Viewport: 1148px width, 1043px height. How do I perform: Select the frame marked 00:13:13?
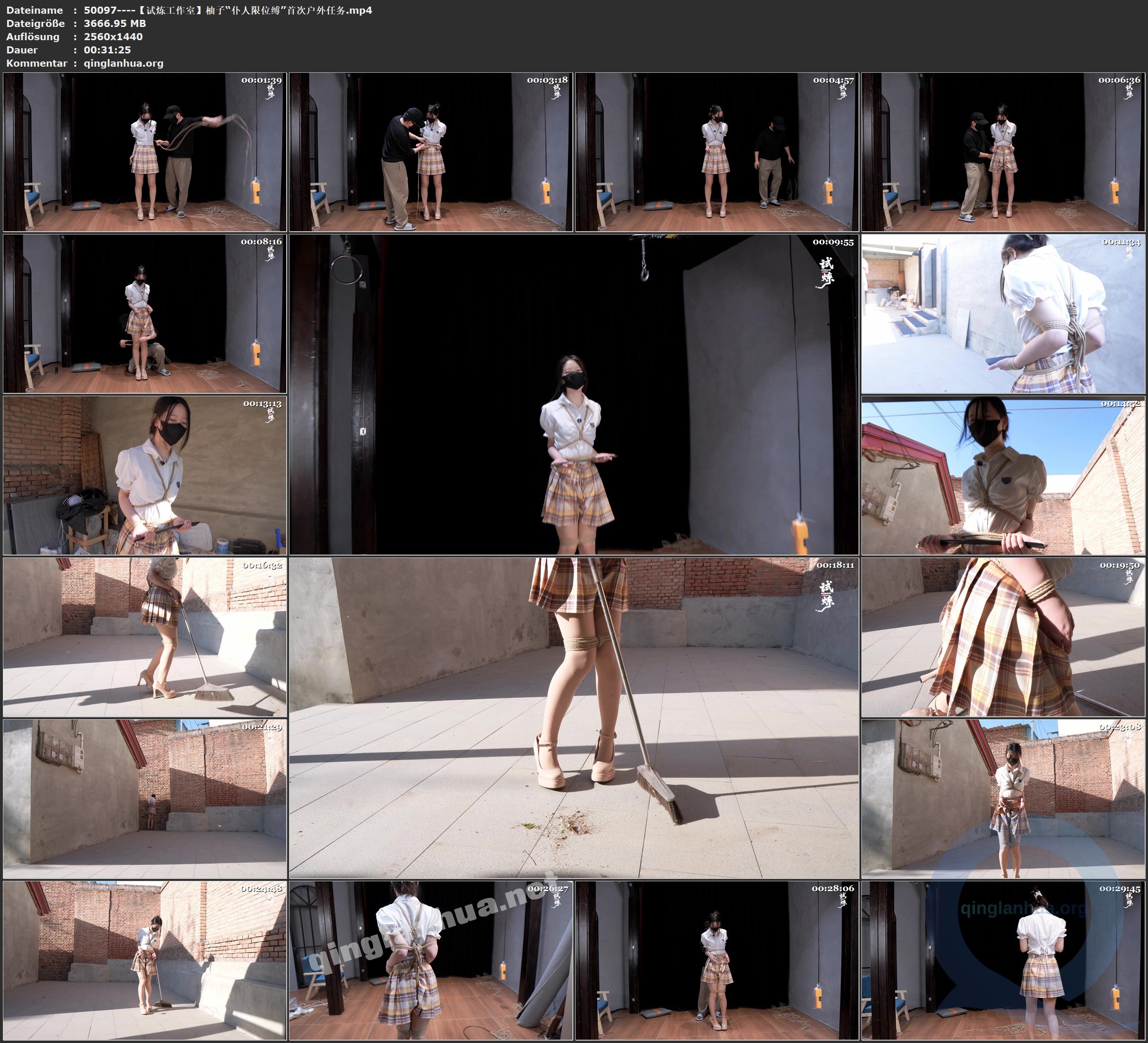tap(145, 475)
